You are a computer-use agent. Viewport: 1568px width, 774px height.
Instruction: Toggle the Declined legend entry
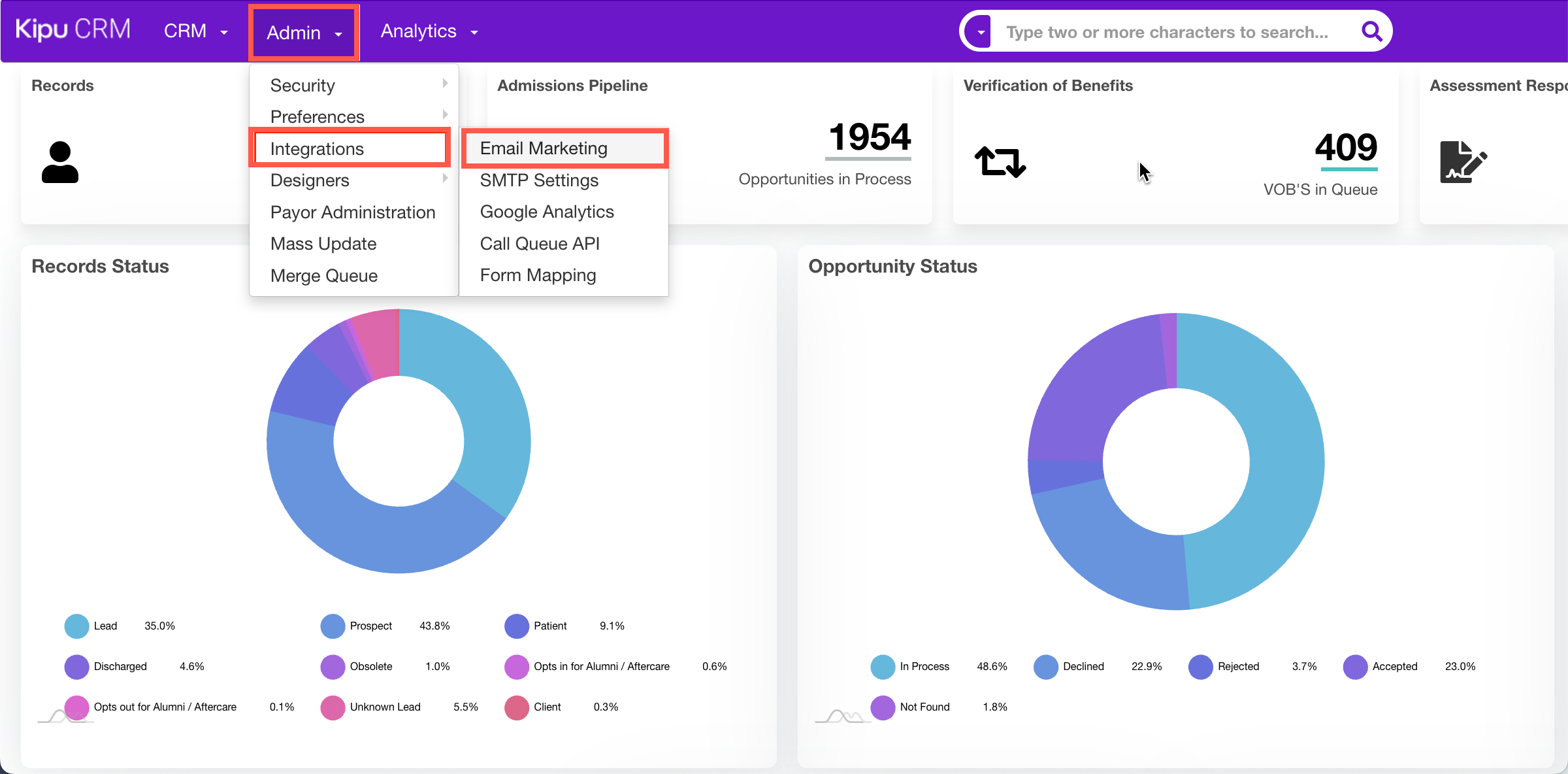pyautogui.click(x=1083, y=666)
